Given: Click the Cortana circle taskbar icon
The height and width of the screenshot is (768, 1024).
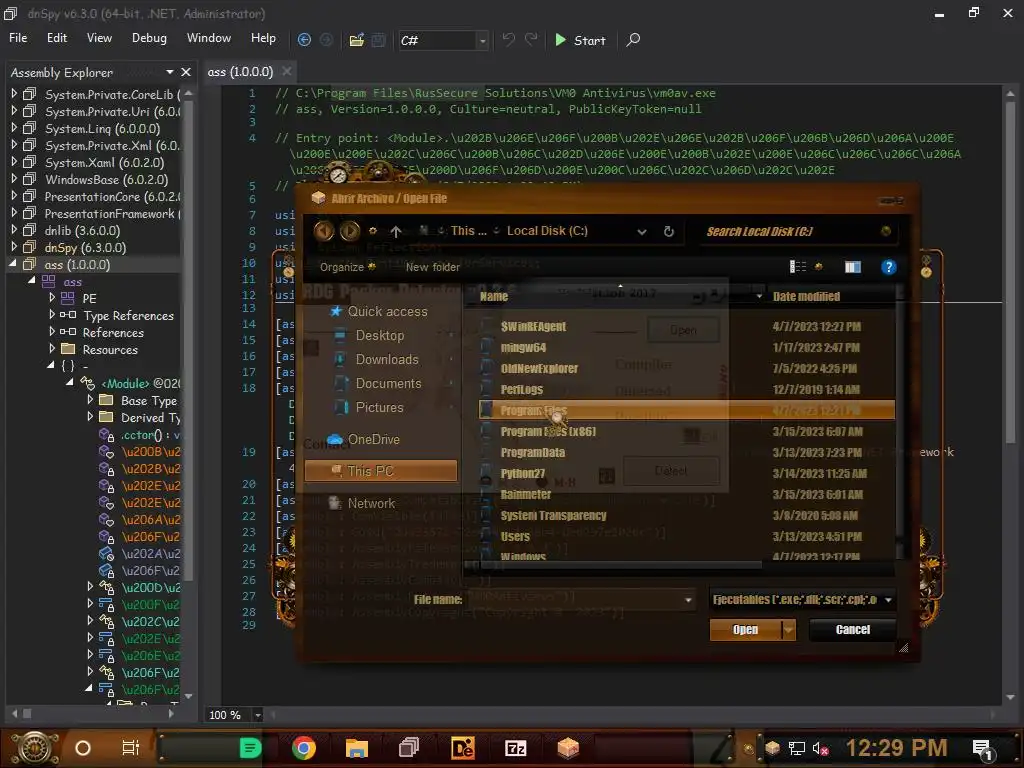Looking at the screenshot, I should point(83,748).
